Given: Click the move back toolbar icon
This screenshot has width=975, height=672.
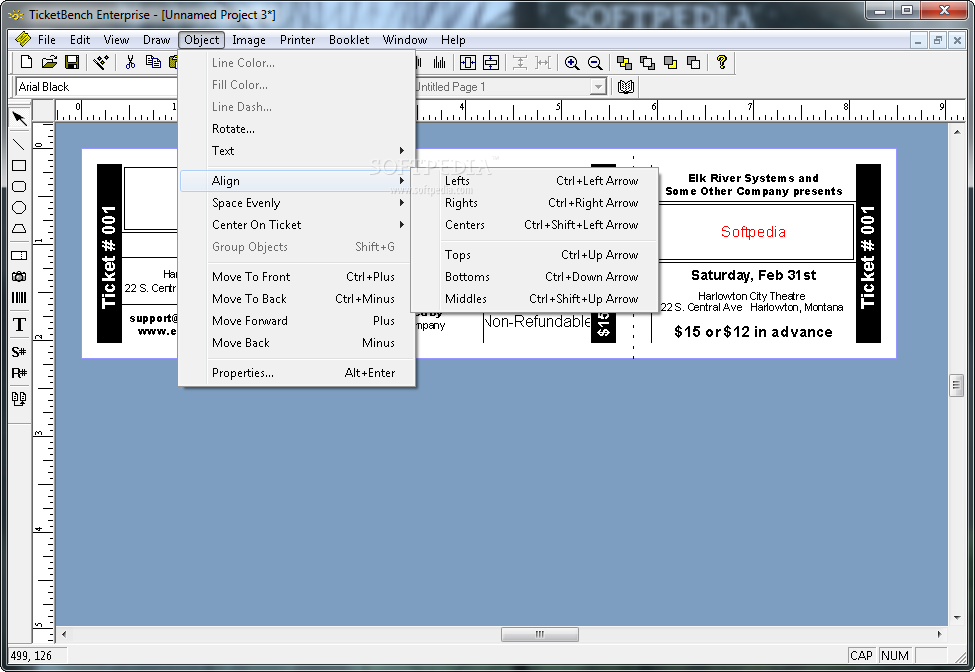Looking at the screenshot, I should tap(693, 62).
